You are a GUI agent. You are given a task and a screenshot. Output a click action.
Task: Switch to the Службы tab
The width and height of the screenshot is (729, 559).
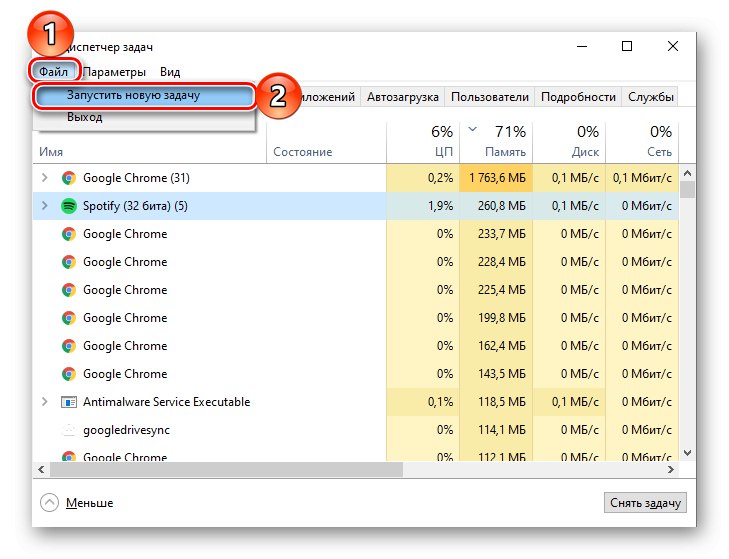coord(650,97)
